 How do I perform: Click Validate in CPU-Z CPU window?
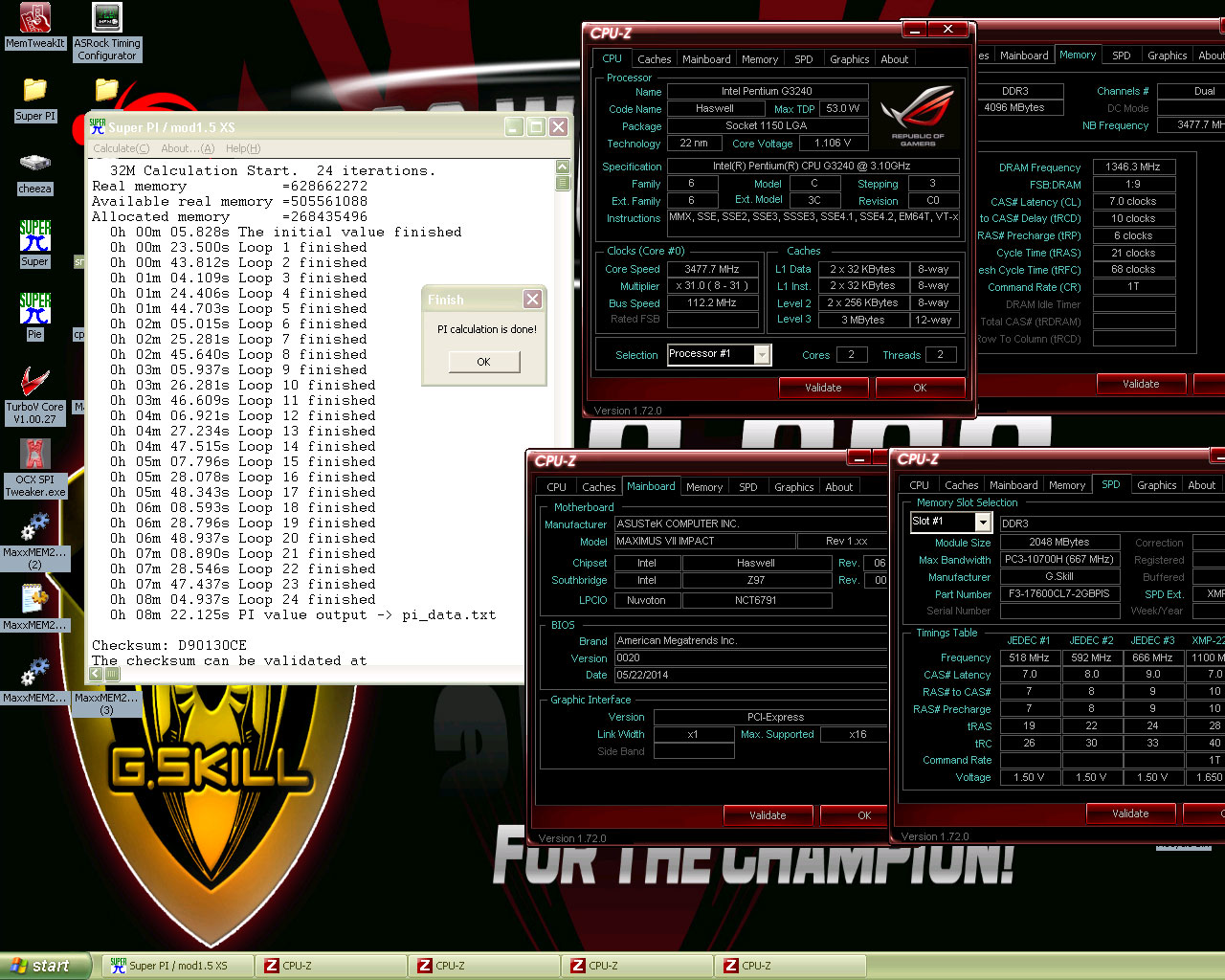point(823,388)
